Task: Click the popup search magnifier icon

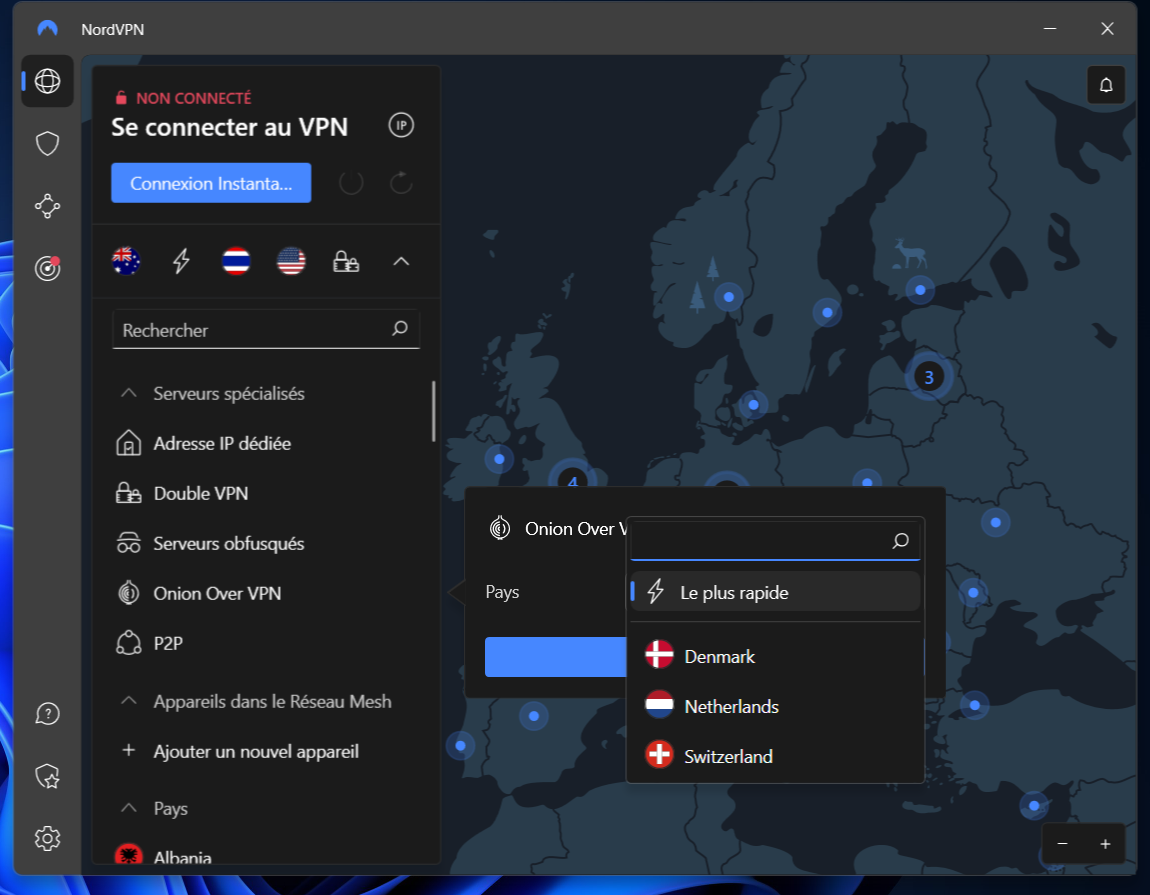Action: (x=901, y=541)
